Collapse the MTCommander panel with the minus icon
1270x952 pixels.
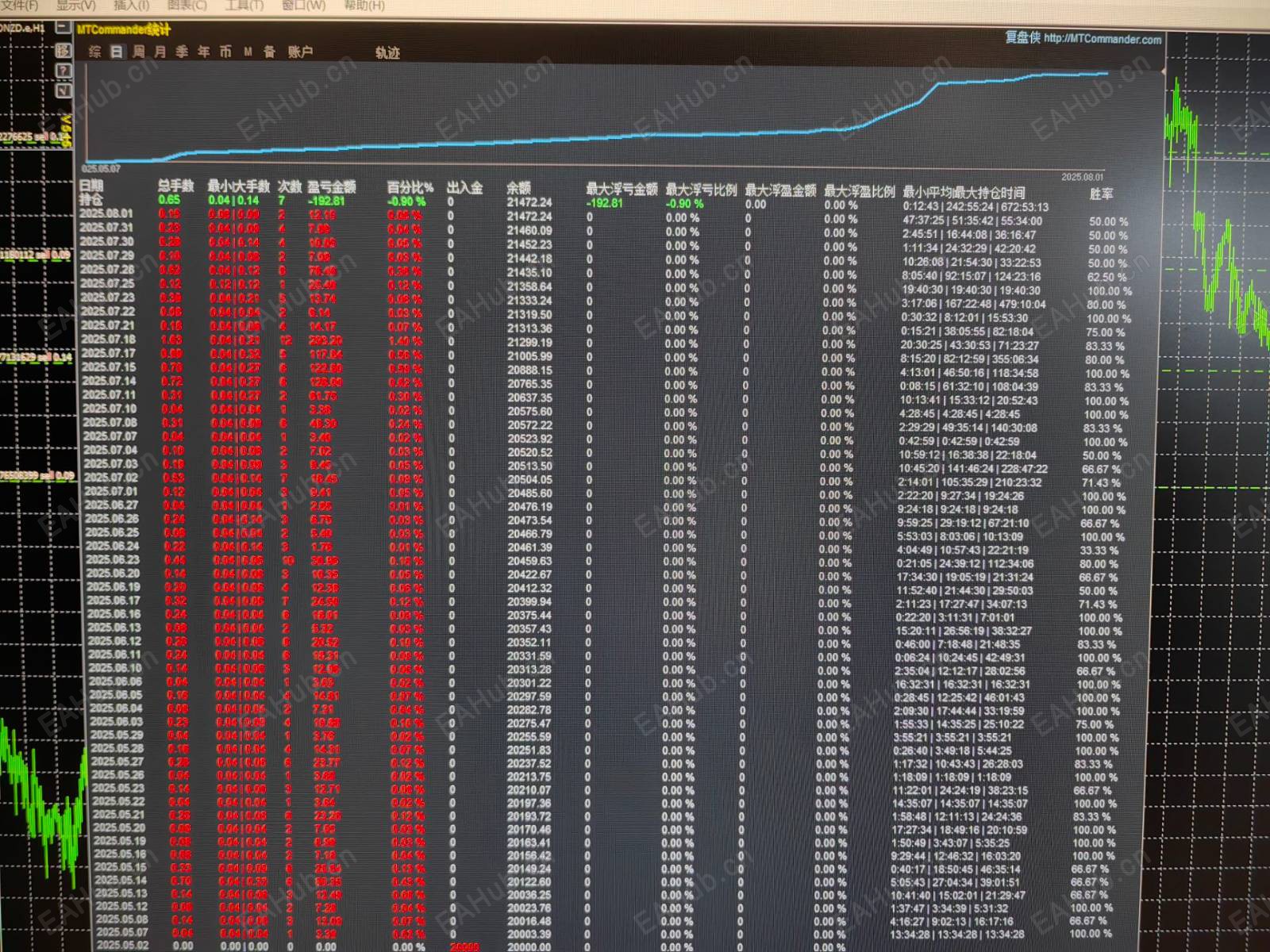[x=63, y=28]
